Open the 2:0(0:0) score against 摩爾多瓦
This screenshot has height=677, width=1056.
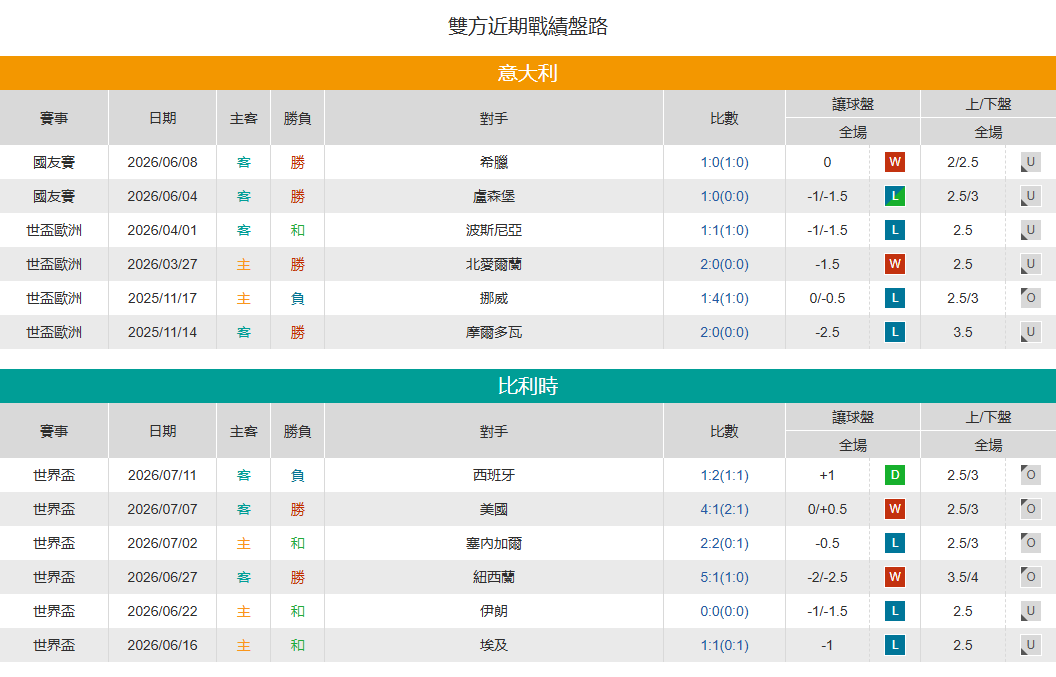pos(724,332)
